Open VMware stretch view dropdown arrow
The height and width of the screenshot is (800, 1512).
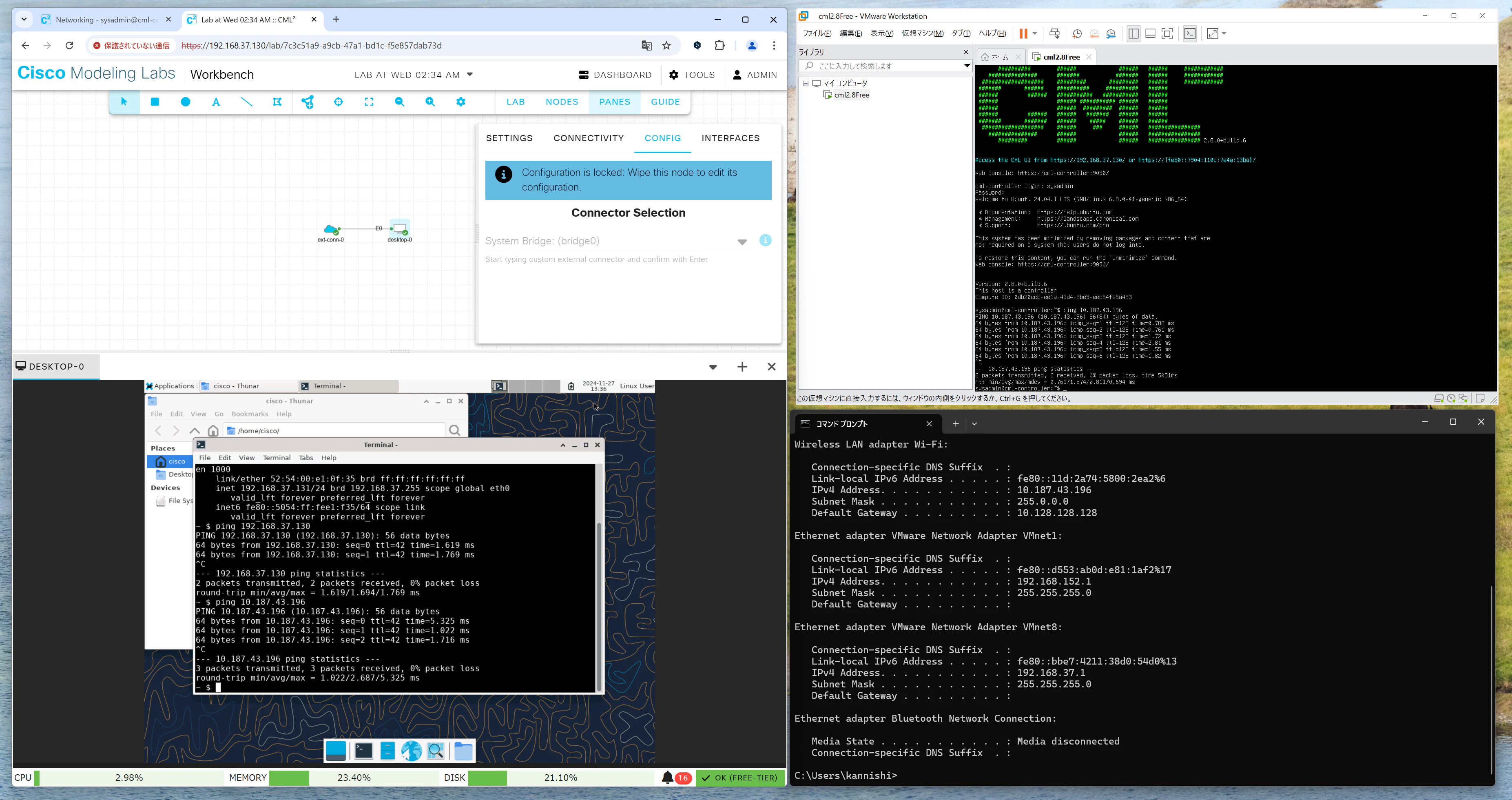pos(1224,33)
